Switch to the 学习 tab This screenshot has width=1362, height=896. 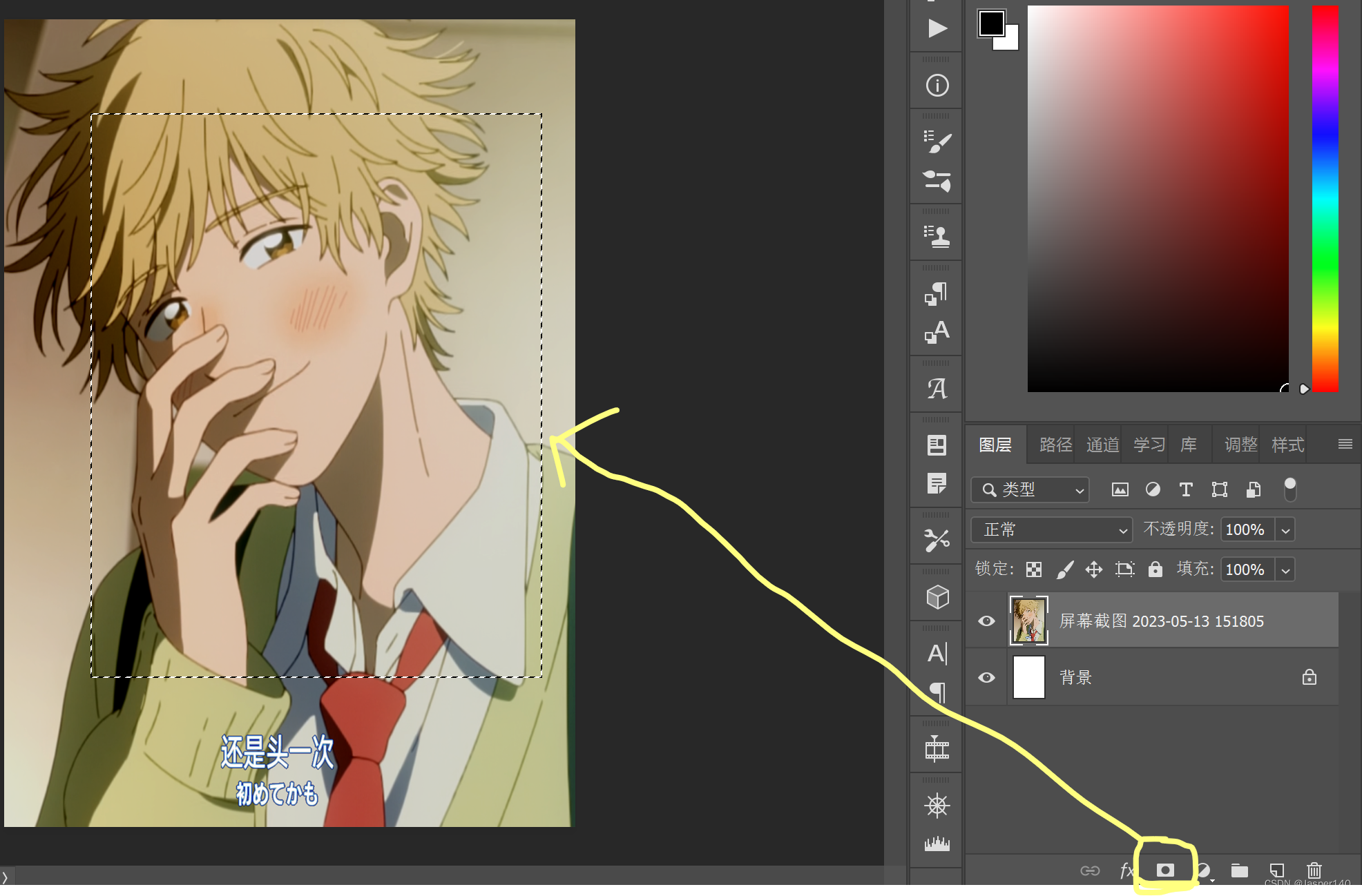click(1149, 445)
